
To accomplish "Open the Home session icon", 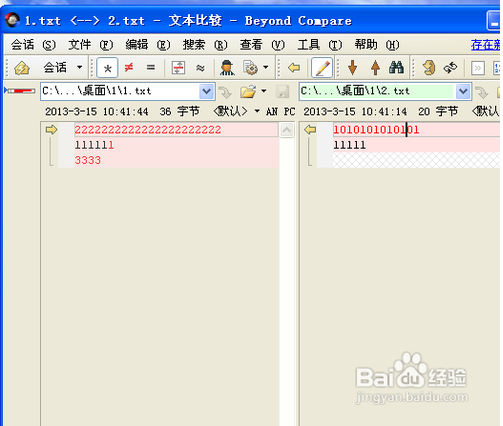I will point(22,68).
